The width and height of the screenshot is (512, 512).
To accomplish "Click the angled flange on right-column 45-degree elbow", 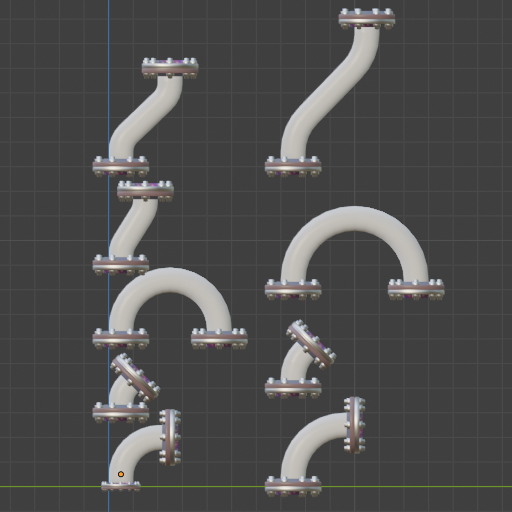I will 311,344.
